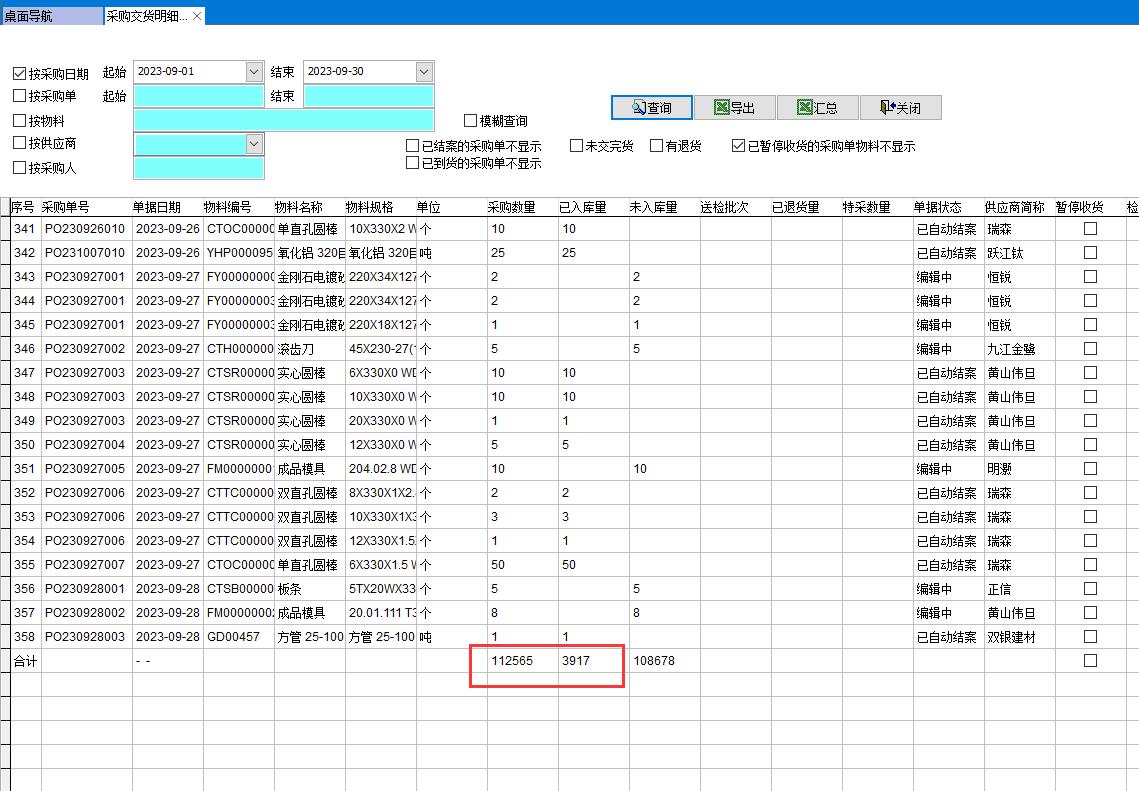Tick the 有退货 checkbox
This screenshot has height=791, width=1139.
tap(656, 146)
